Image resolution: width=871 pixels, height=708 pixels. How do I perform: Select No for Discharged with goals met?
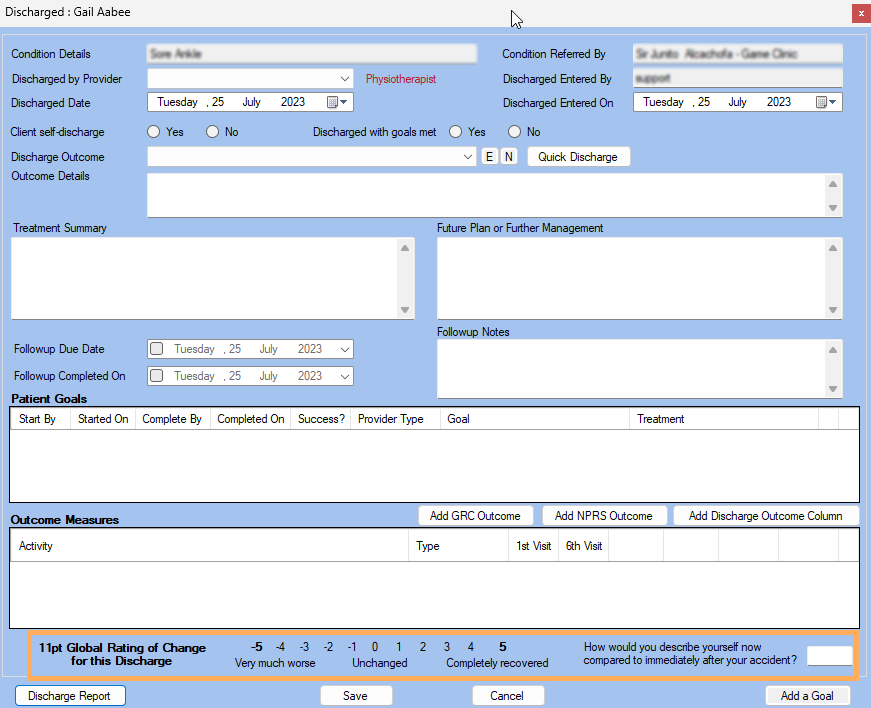[515, 132]
